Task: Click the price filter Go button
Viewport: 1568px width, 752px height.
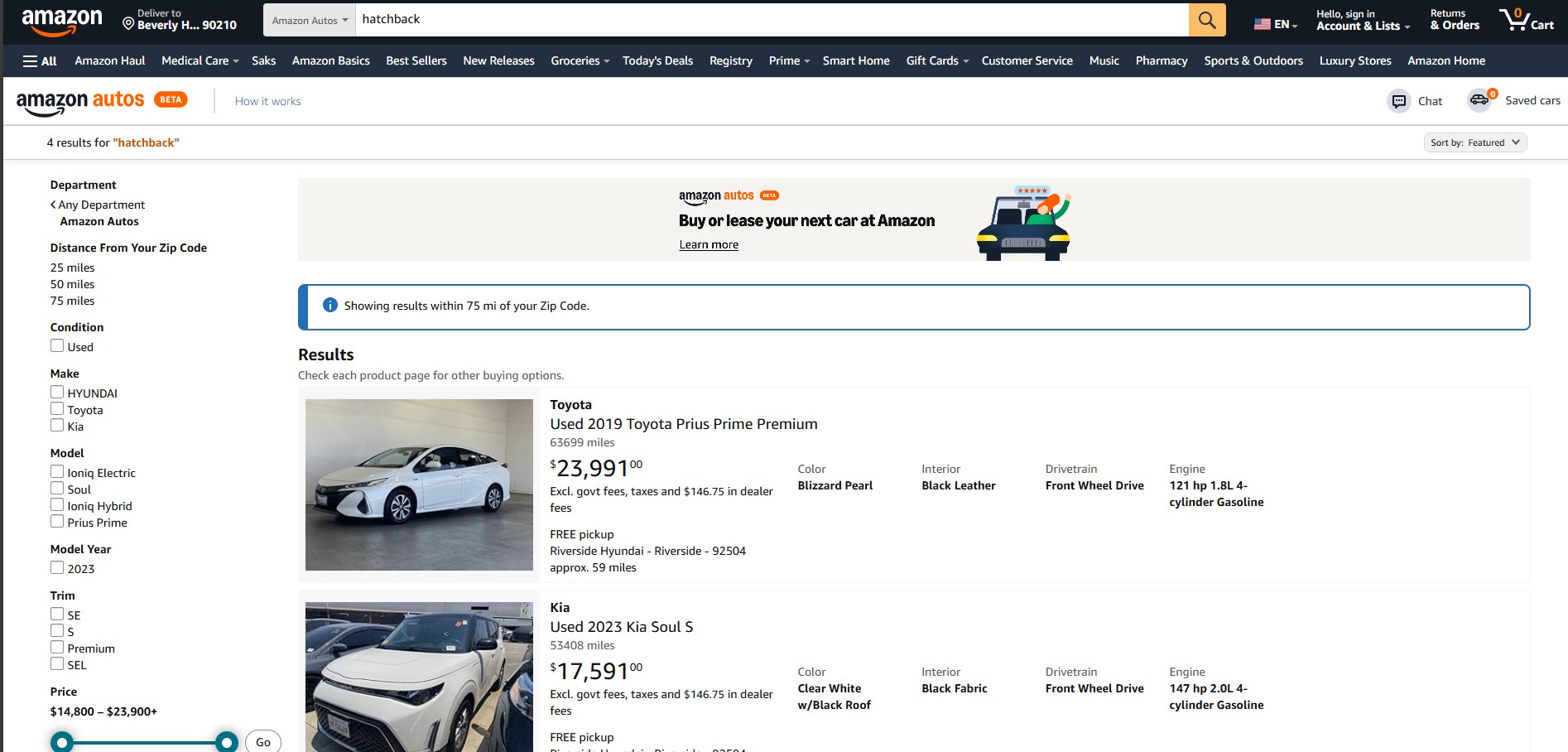Action: [263, 741]
